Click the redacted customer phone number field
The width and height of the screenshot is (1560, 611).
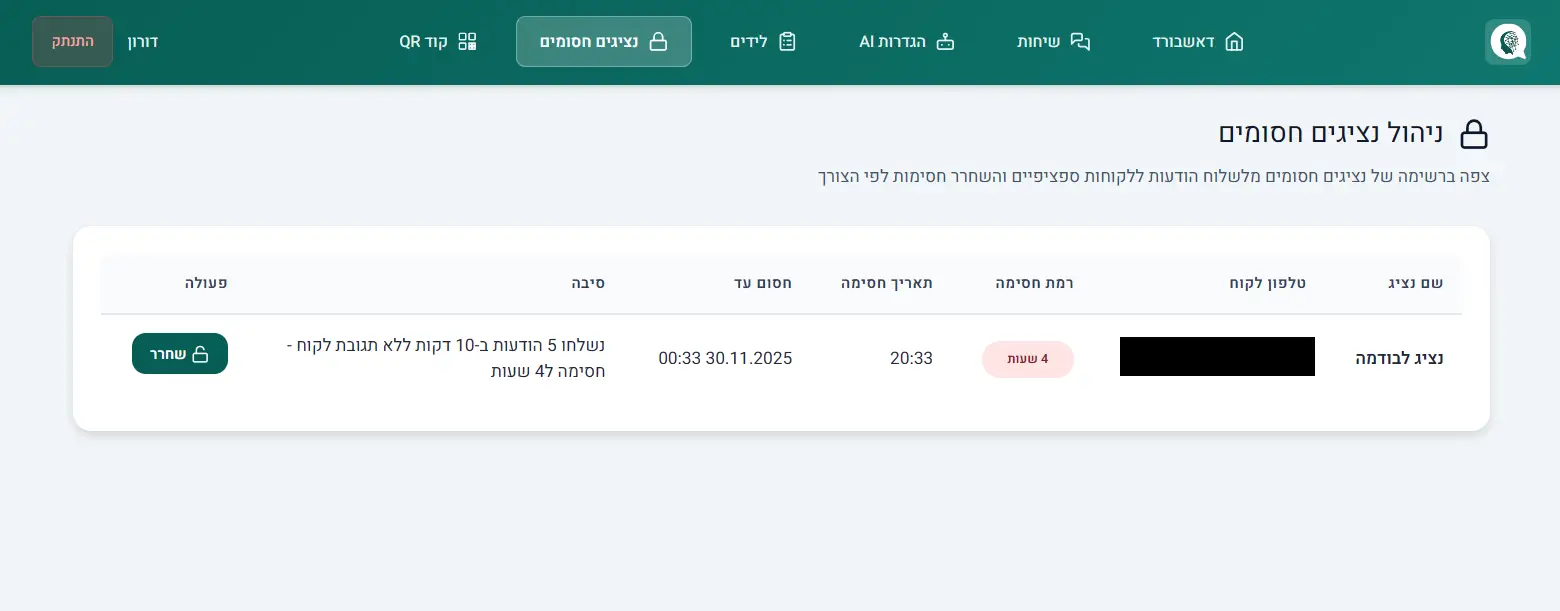tap(1217, 357)
